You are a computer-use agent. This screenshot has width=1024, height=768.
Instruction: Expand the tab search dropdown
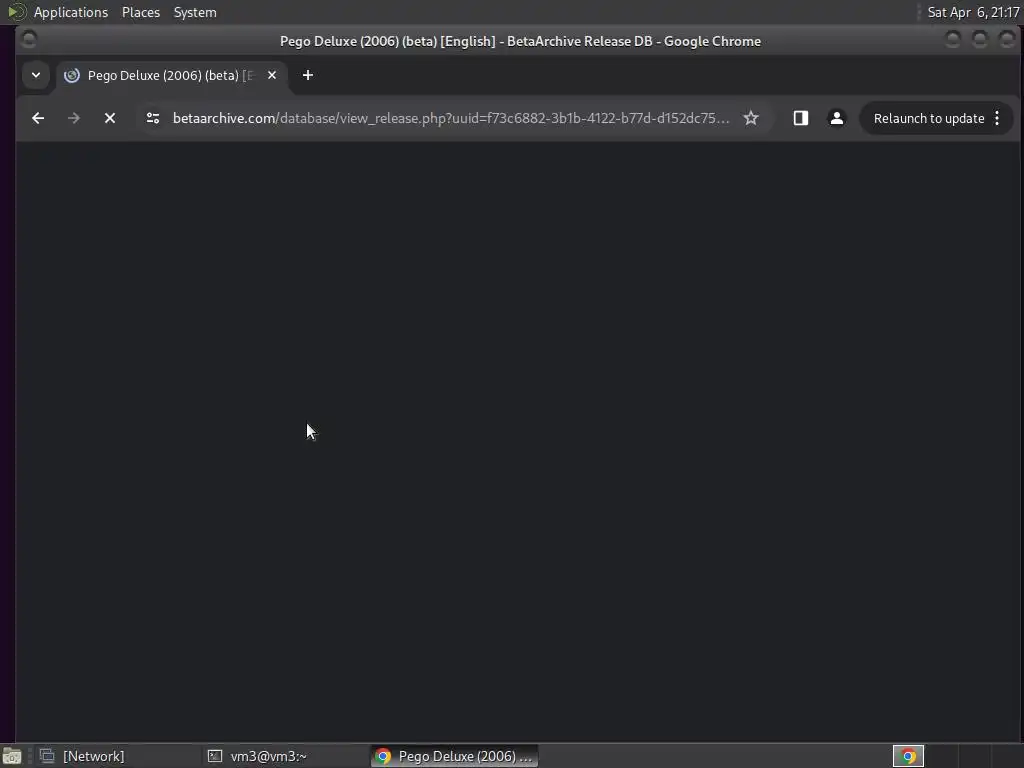click(x=36, y=75)
